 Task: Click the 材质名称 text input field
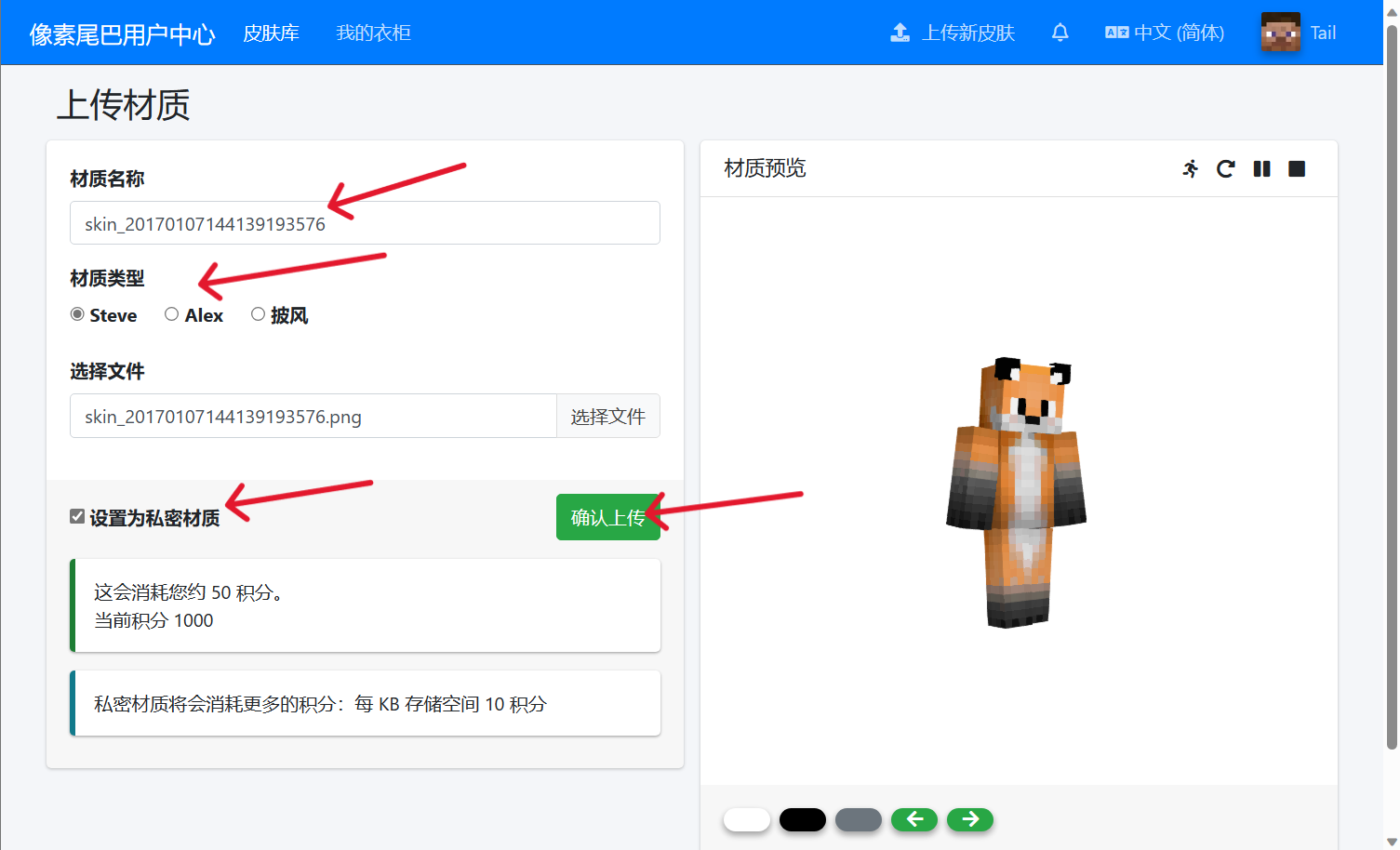[365, 223]
